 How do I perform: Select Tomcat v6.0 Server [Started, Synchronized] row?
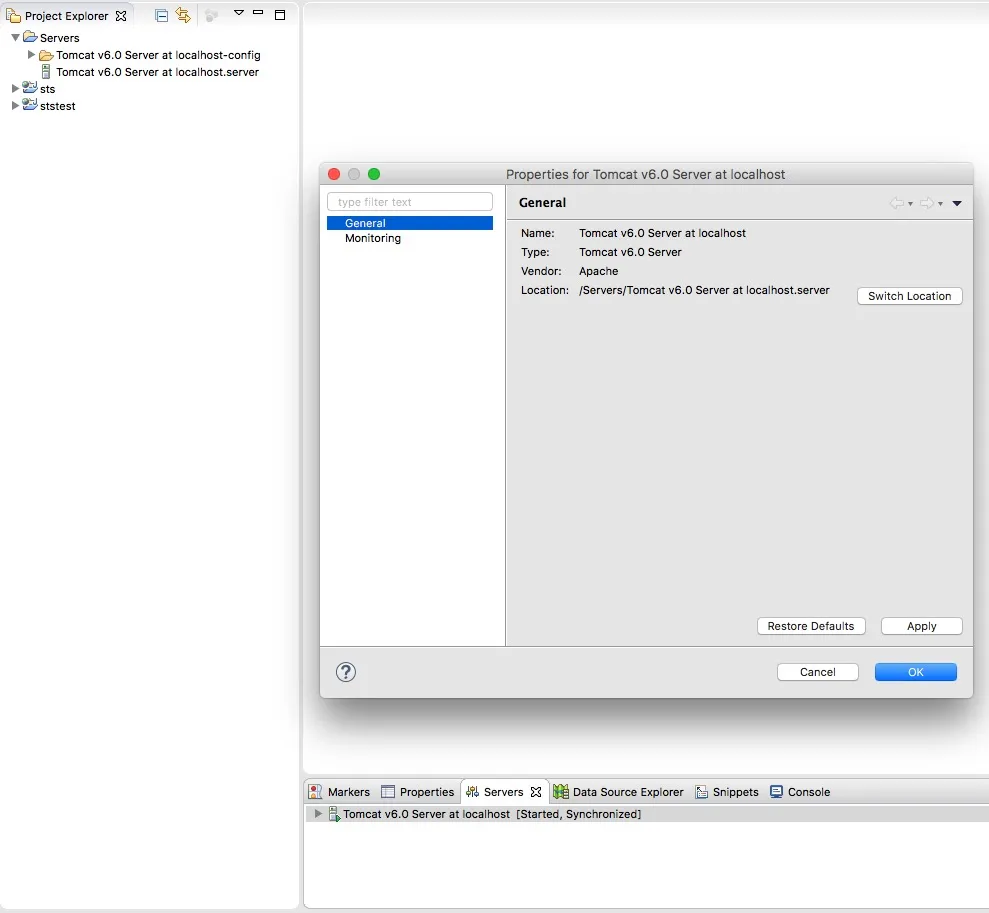click(x=647, y=814)
